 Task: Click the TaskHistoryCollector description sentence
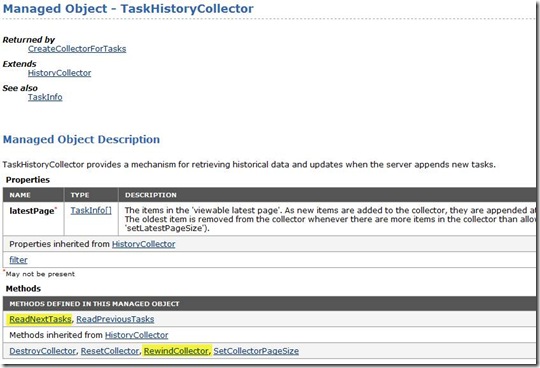click(x=249, y=165)
